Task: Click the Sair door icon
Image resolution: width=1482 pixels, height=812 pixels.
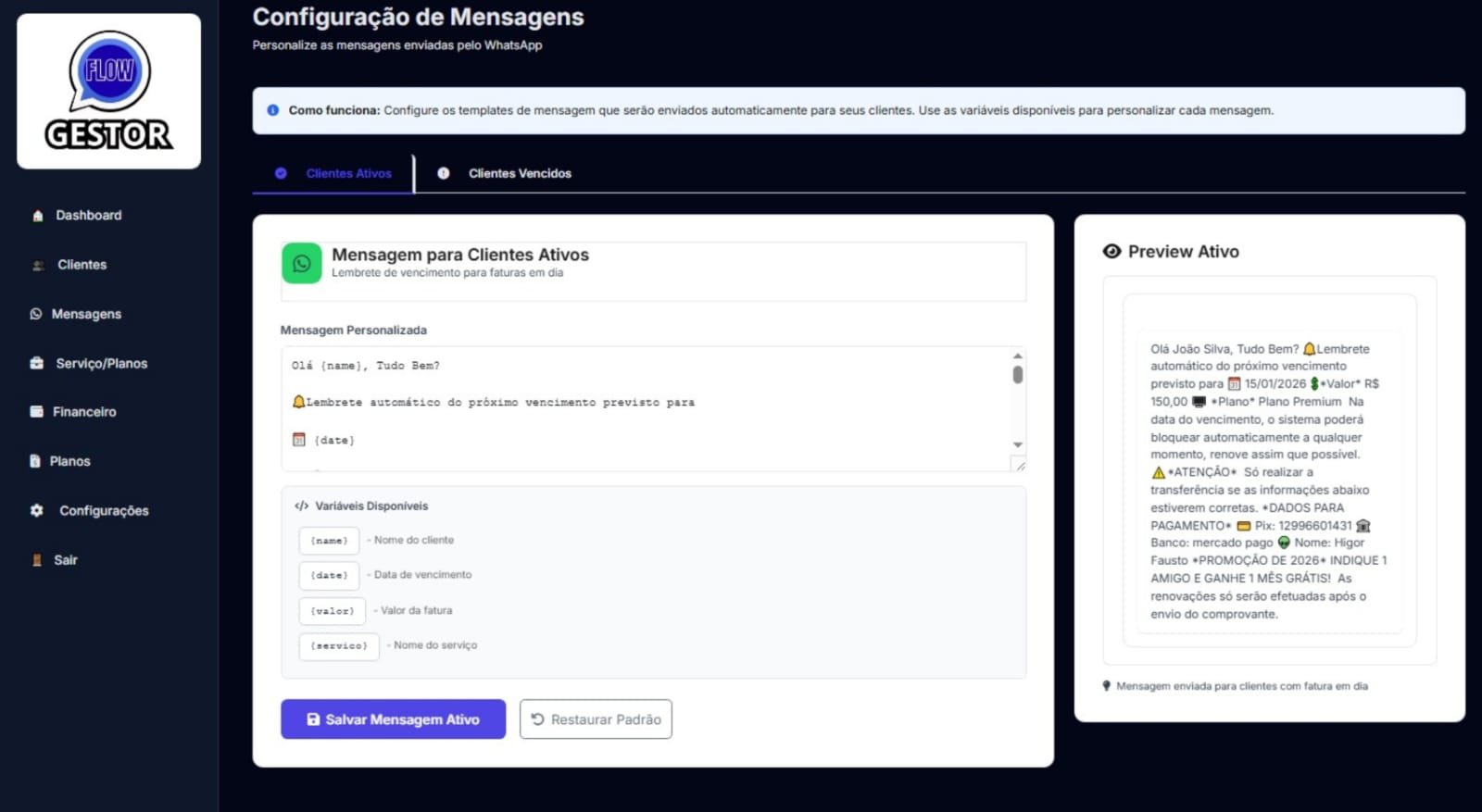Action: [x=37, y=560]
